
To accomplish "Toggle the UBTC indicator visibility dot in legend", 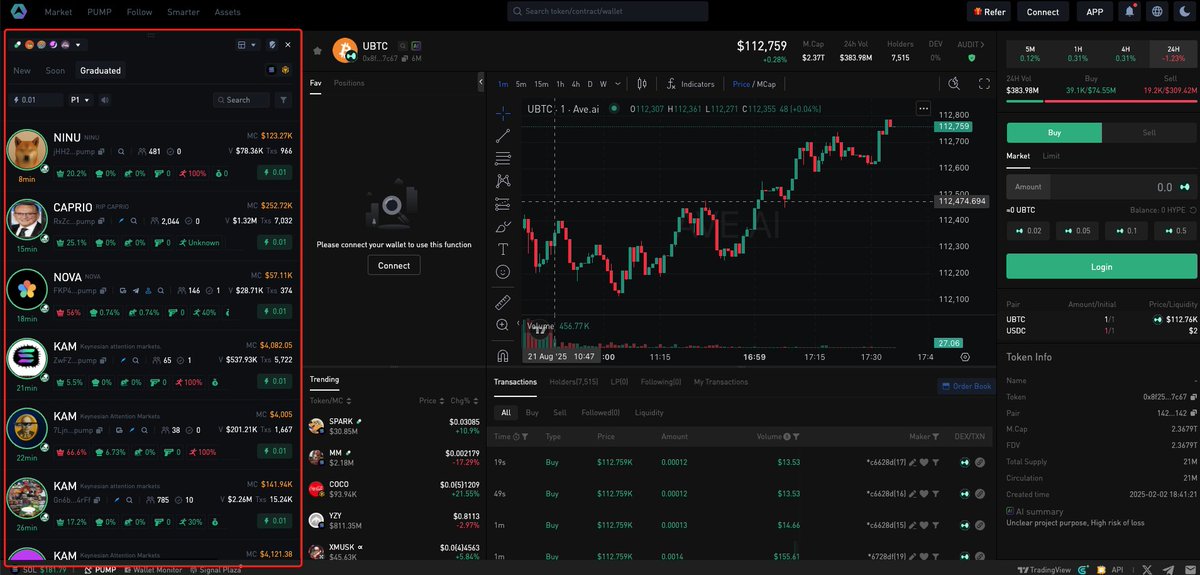I will pyautogui.click(x=613, y=109).
